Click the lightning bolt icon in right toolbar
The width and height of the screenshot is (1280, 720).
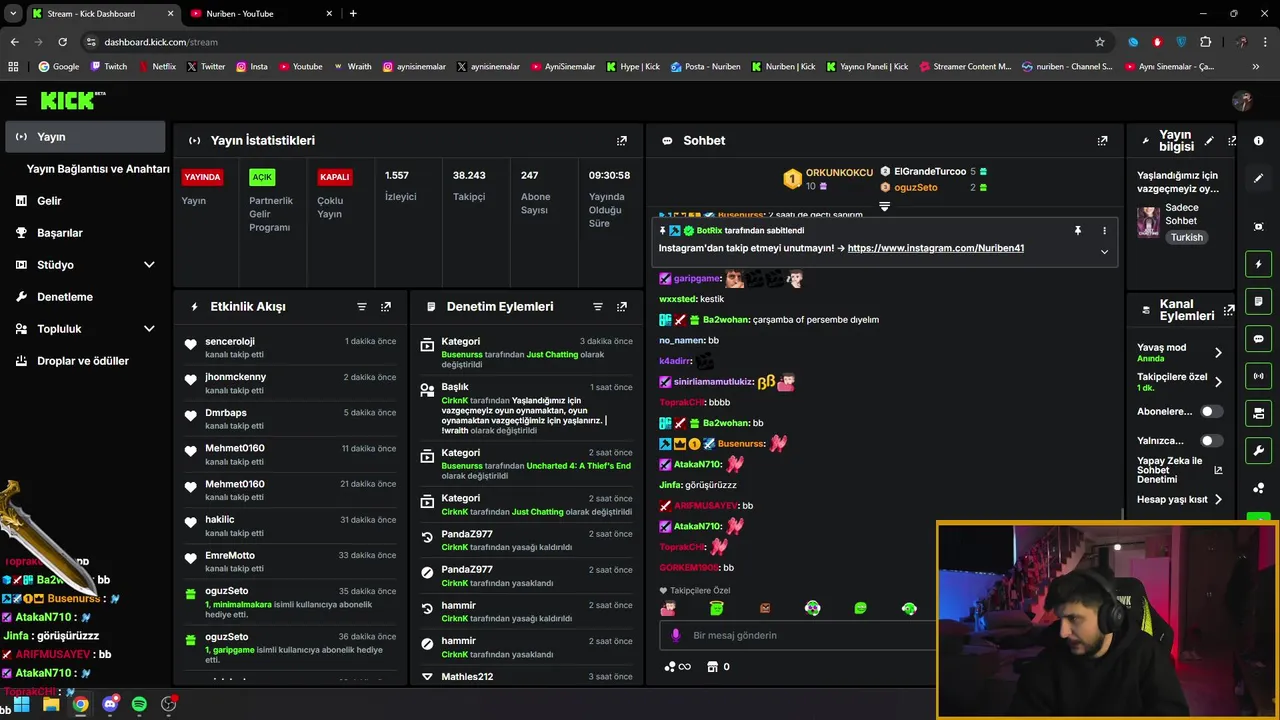point(1259,264)
